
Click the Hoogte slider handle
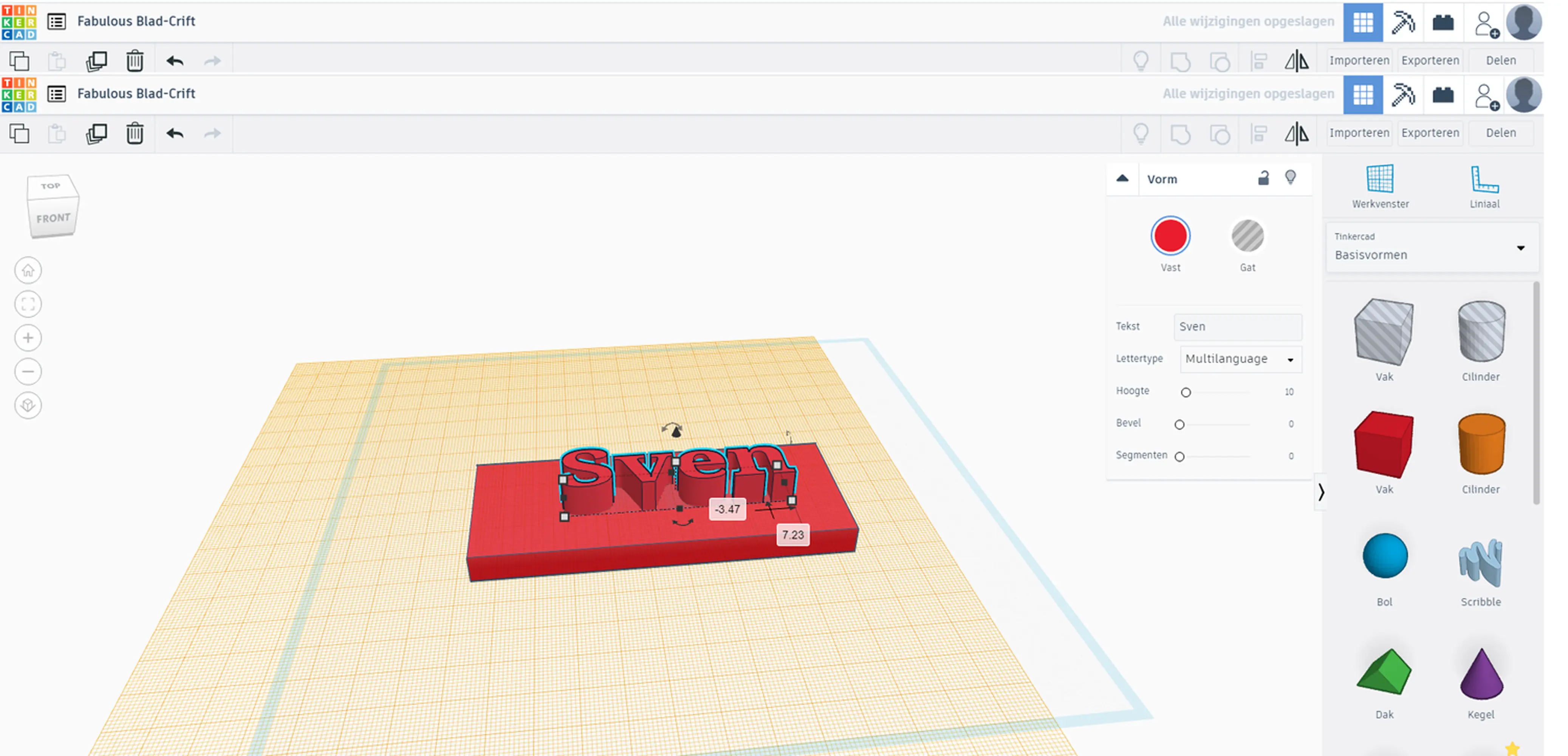[1186, 393]
